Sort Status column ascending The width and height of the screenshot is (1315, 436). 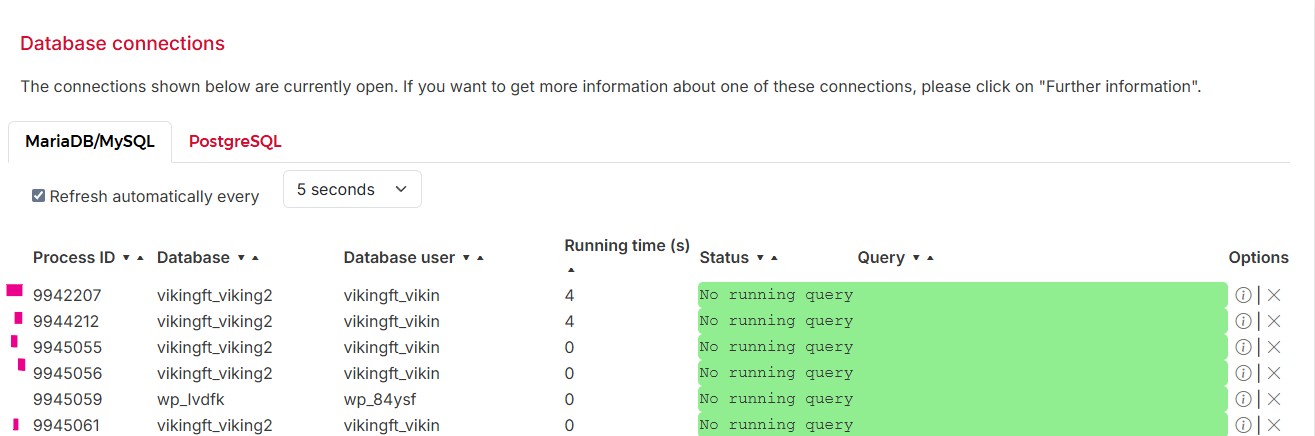tap(774, 258)
